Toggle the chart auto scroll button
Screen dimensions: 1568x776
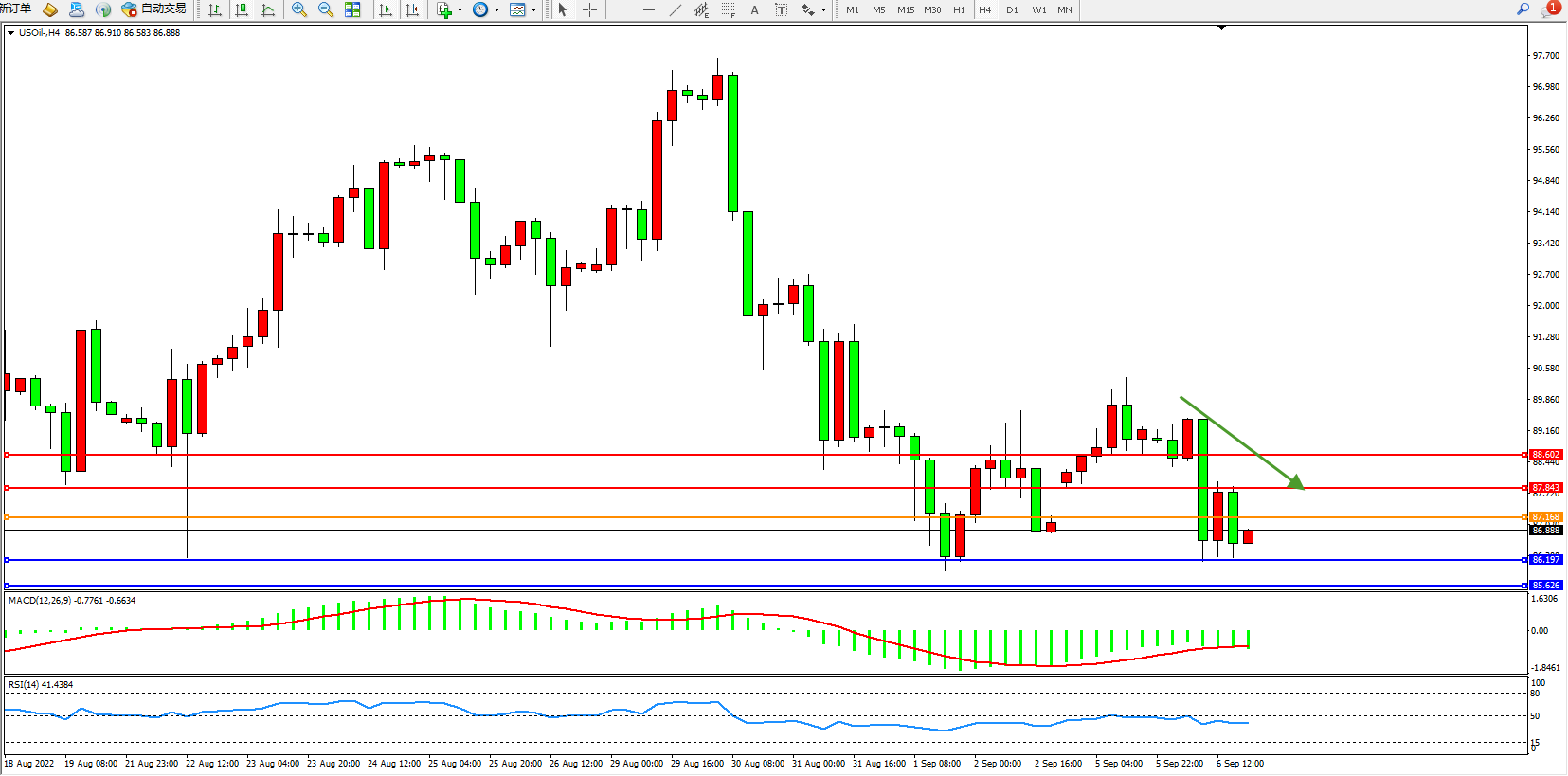click(x=386, y=9)
